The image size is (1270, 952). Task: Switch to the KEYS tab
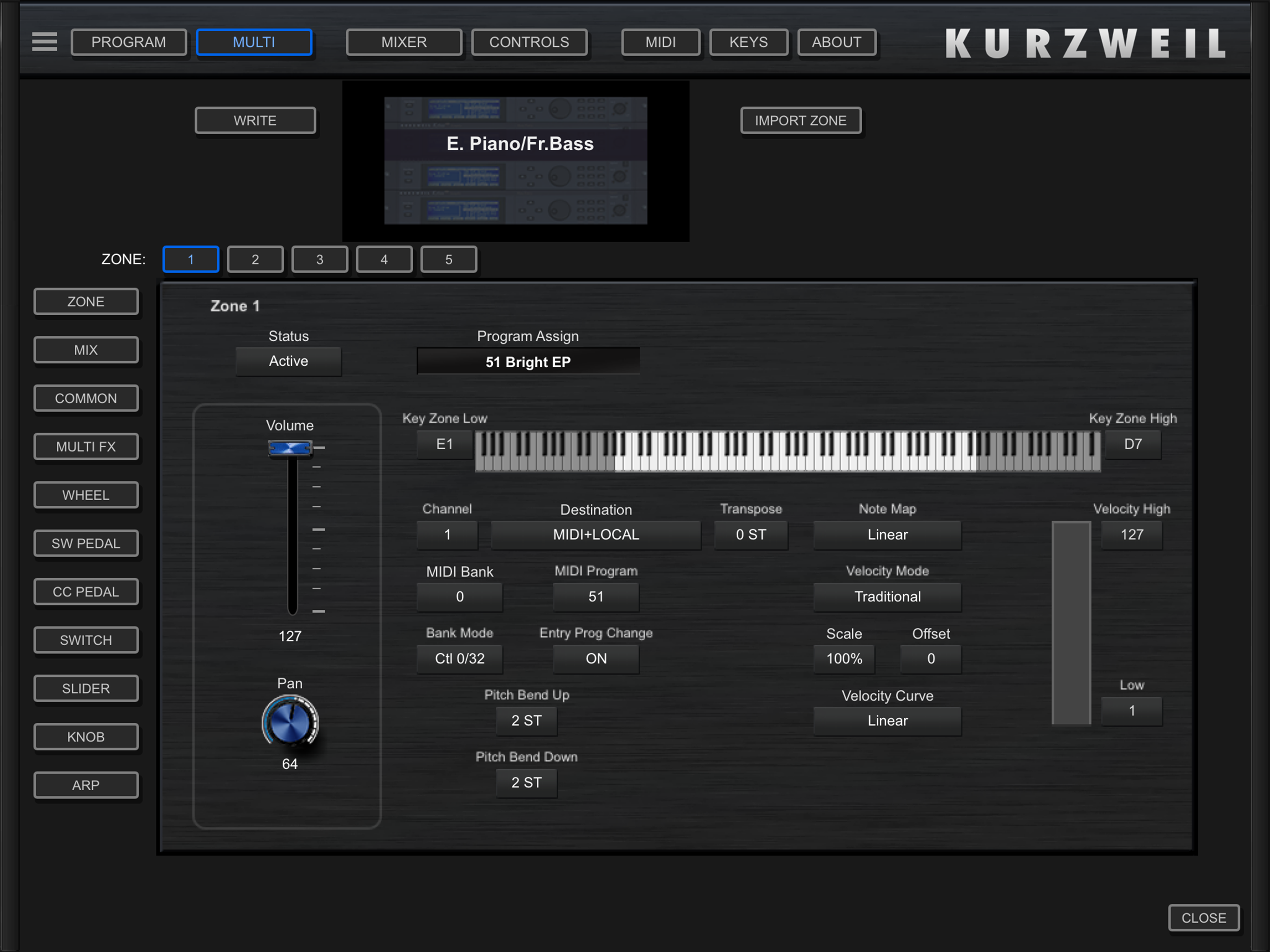[748, 42]
